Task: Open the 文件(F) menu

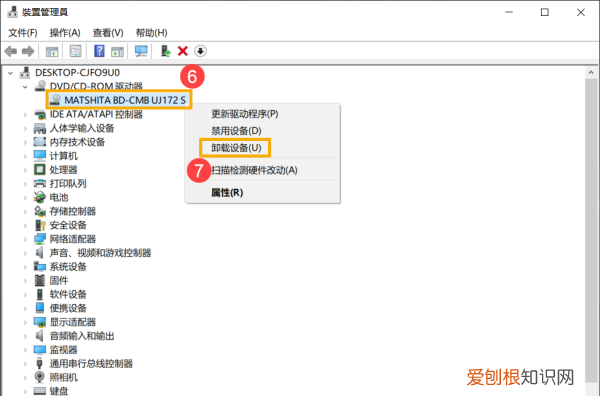Action: point(23,33)
